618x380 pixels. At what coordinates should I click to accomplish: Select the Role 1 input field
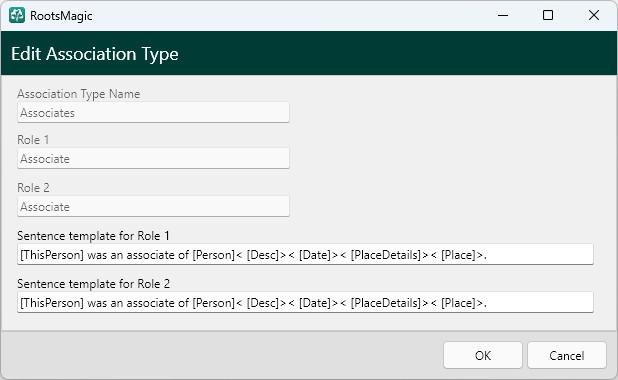tap(153, 158)
